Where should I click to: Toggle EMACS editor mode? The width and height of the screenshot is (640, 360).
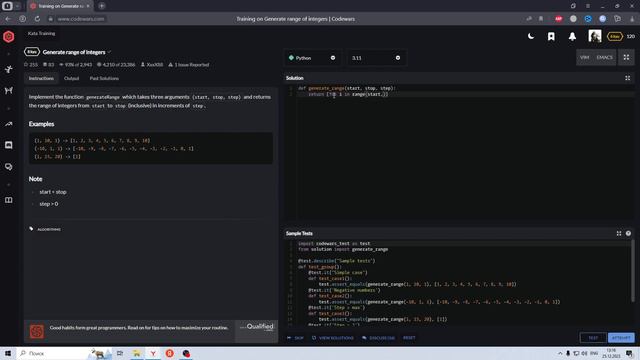[604, 58]
